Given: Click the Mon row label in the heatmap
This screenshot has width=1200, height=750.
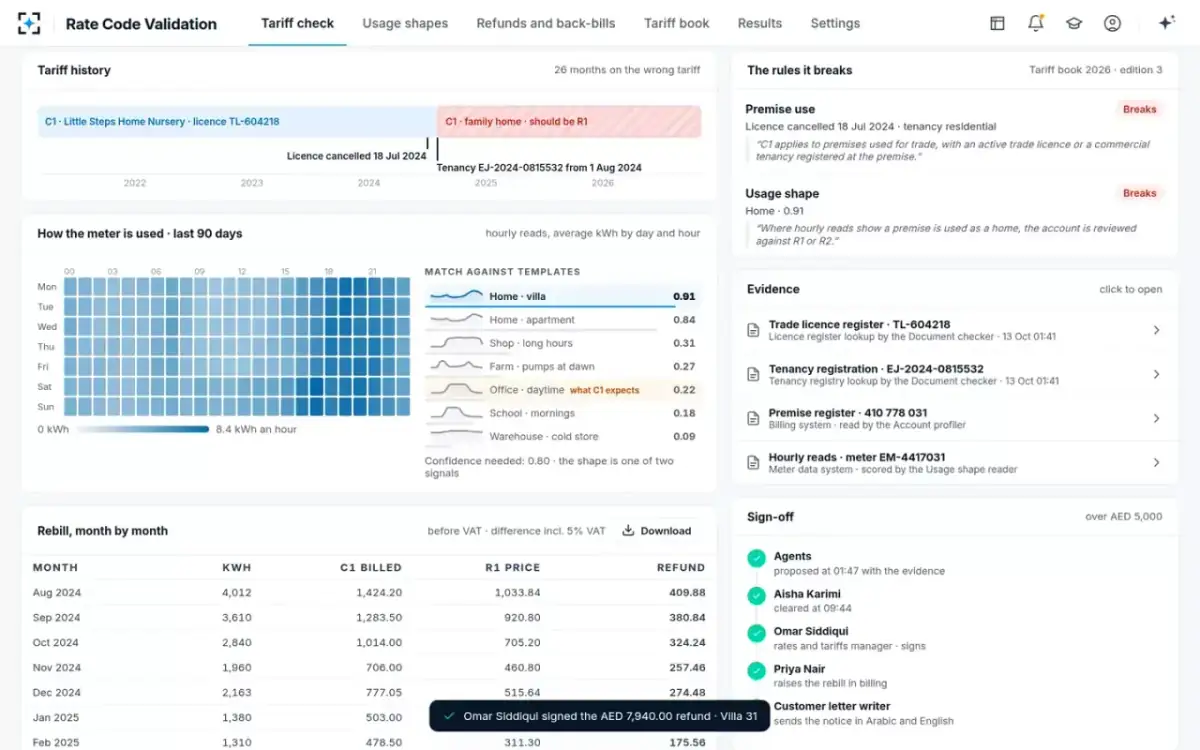Looking at the screenshot, I should (46, 287).
